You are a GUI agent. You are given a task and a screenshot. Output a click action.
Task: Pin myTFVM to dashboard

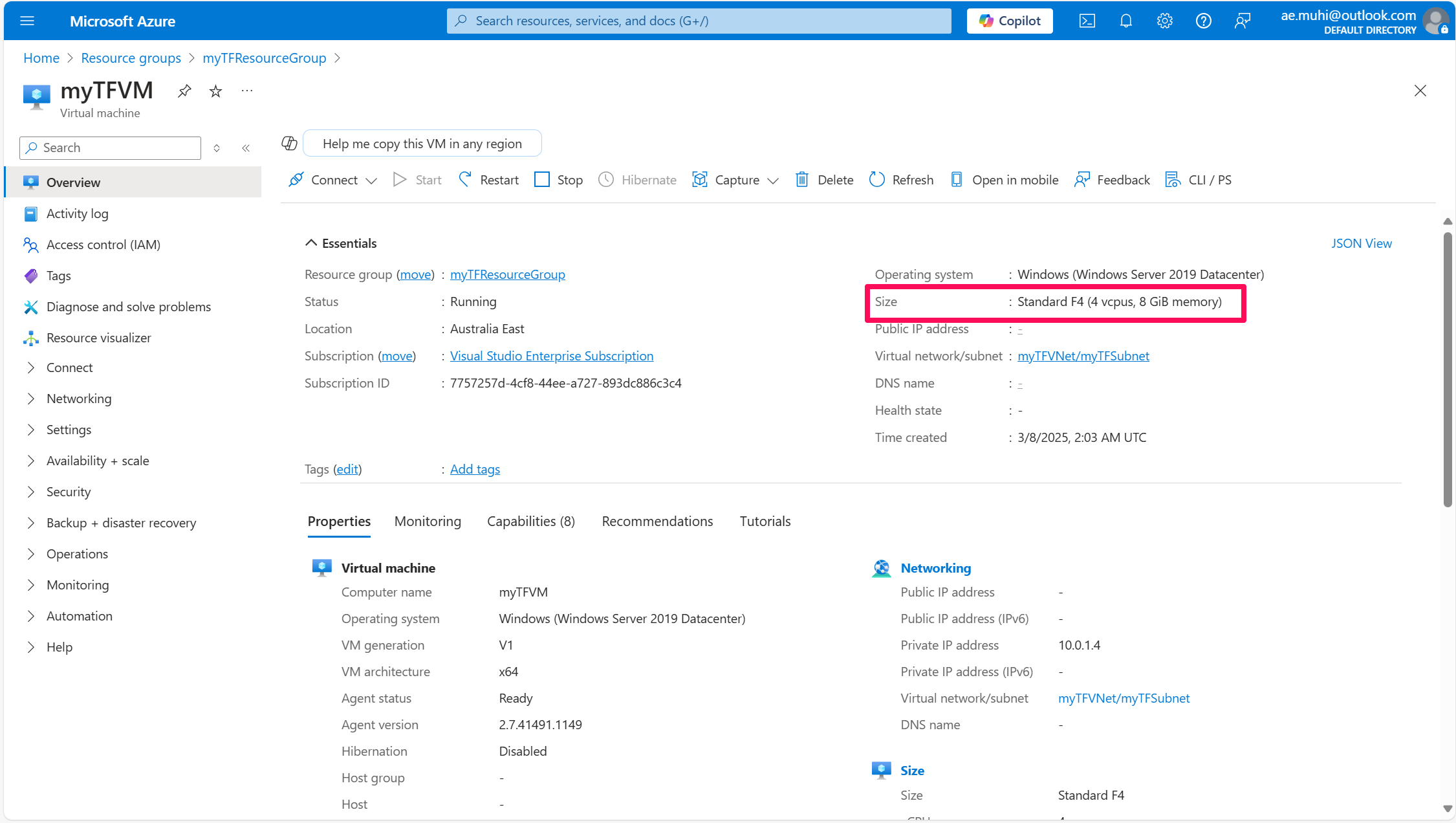point(184,91)
